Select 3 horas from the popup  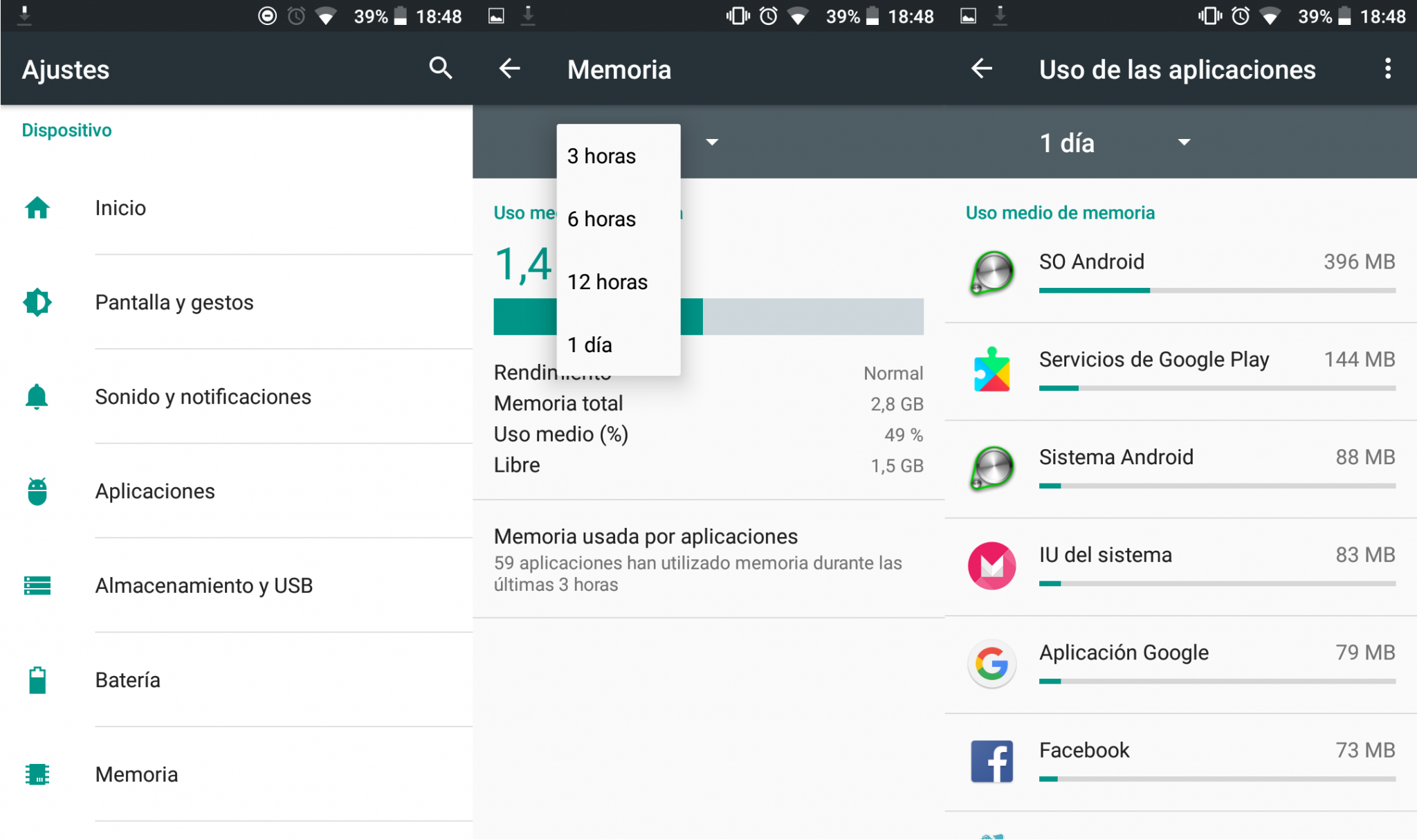[x=601, y=156]
